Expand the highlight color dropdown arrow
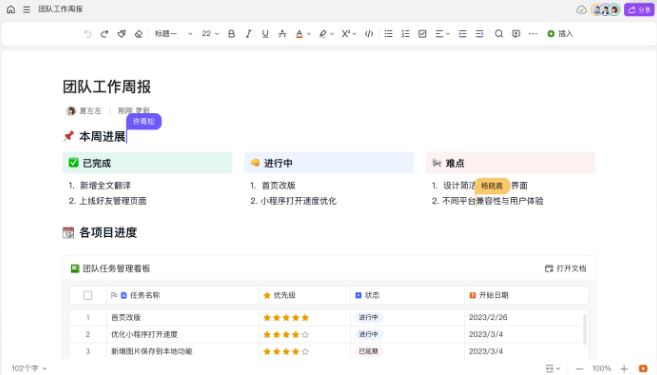The height and width of the screenshot is (375, 657). [332, 34]
